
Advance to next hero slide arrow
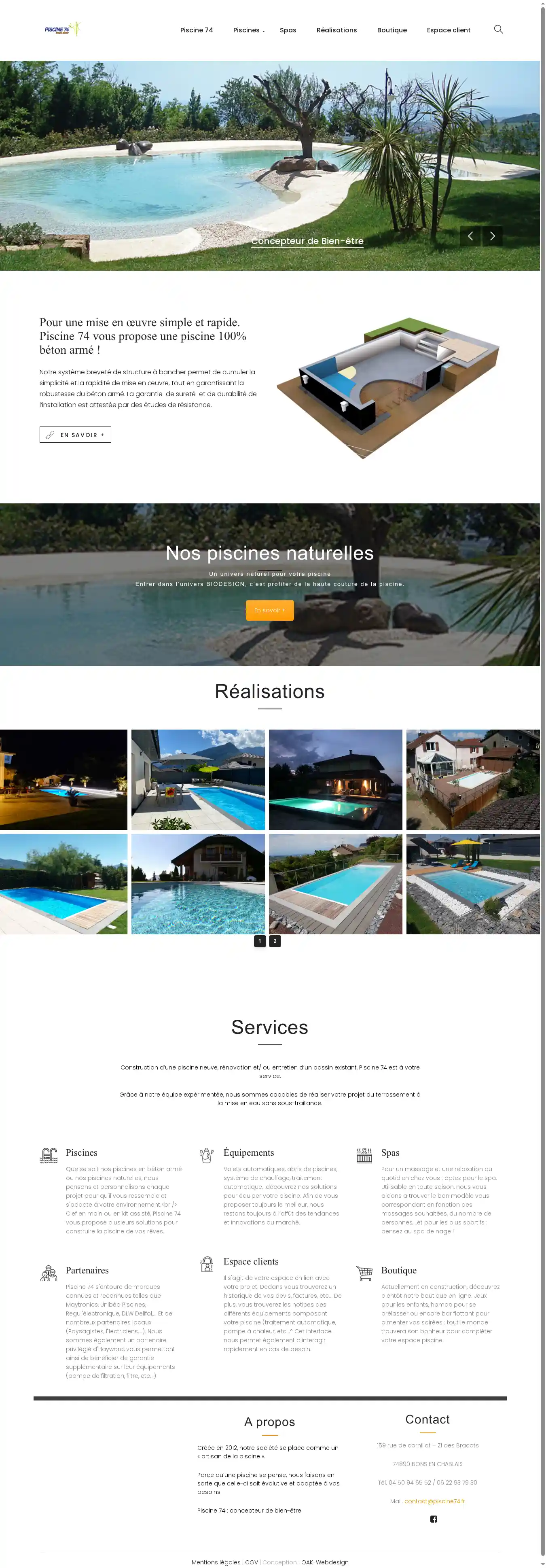tap(493, 236)
